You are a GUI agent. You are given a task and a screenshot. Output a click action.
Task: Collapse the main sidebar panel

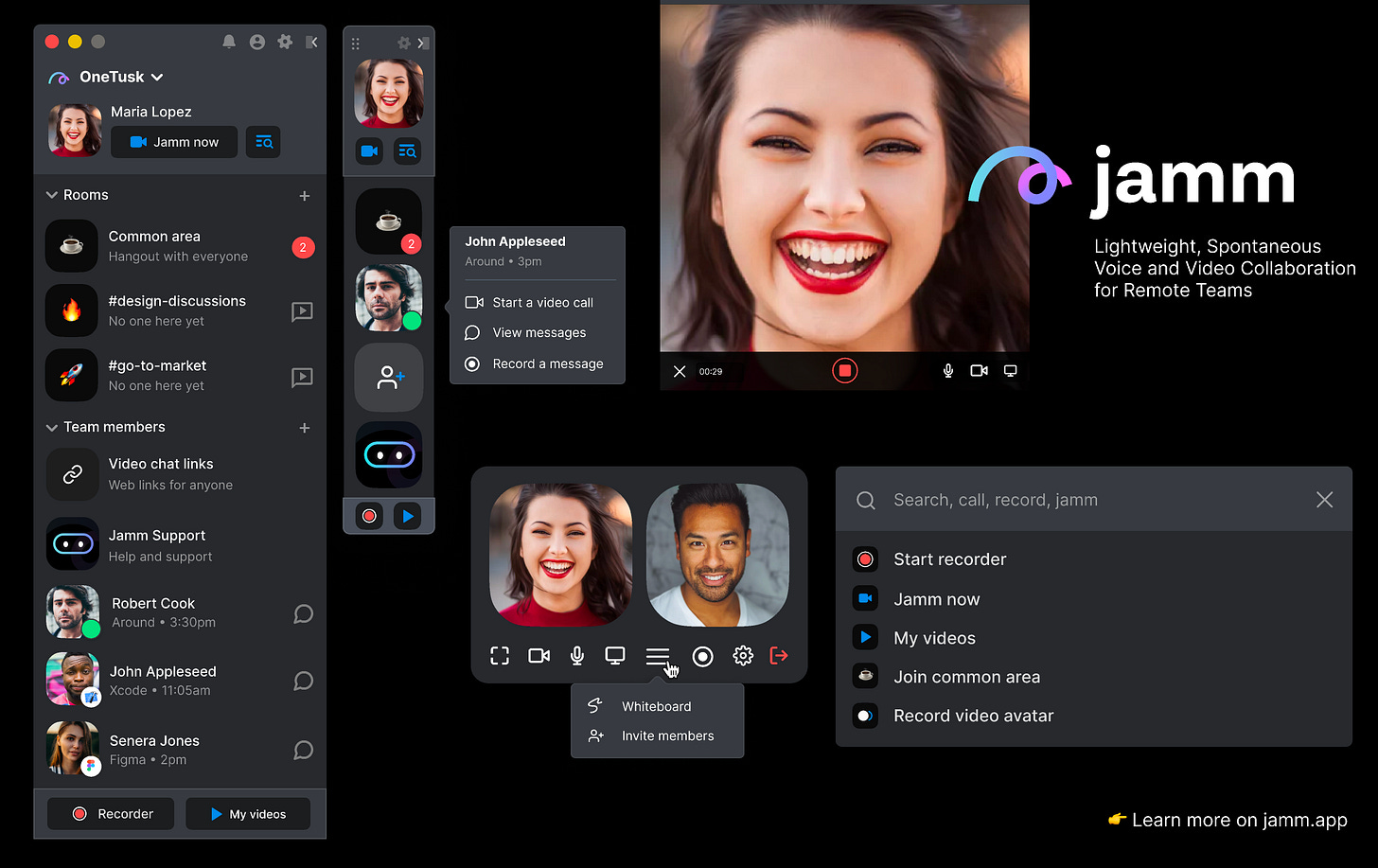tap(311, 42)
